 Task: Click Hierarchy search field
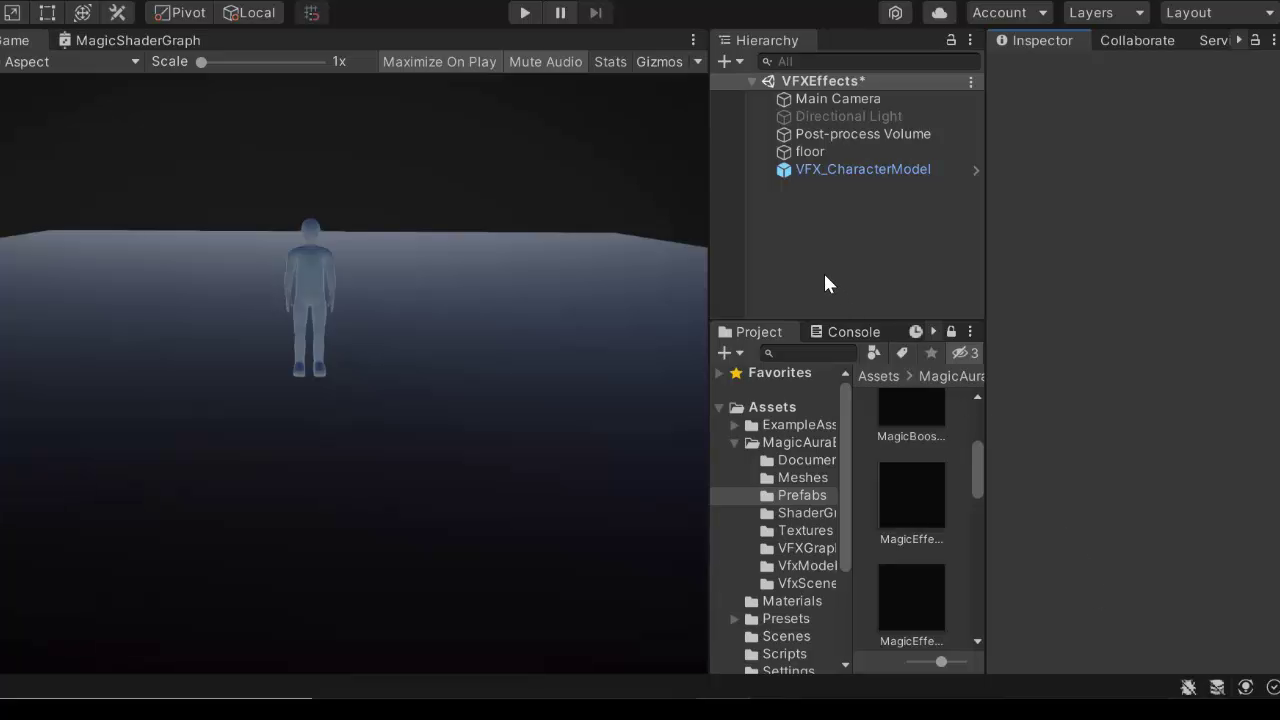868,62
